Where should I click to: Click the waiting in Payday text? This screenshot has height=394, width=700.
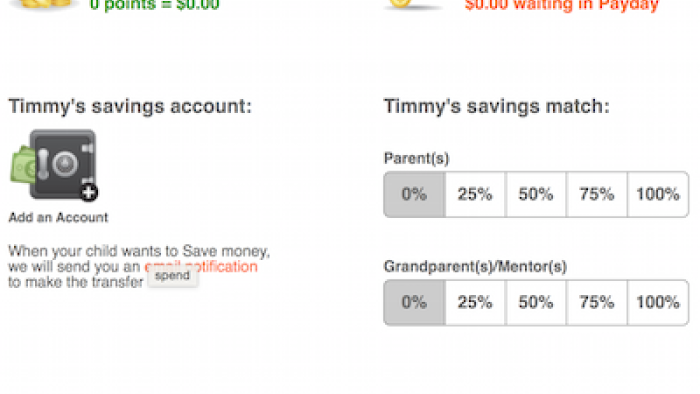point(562,5)
